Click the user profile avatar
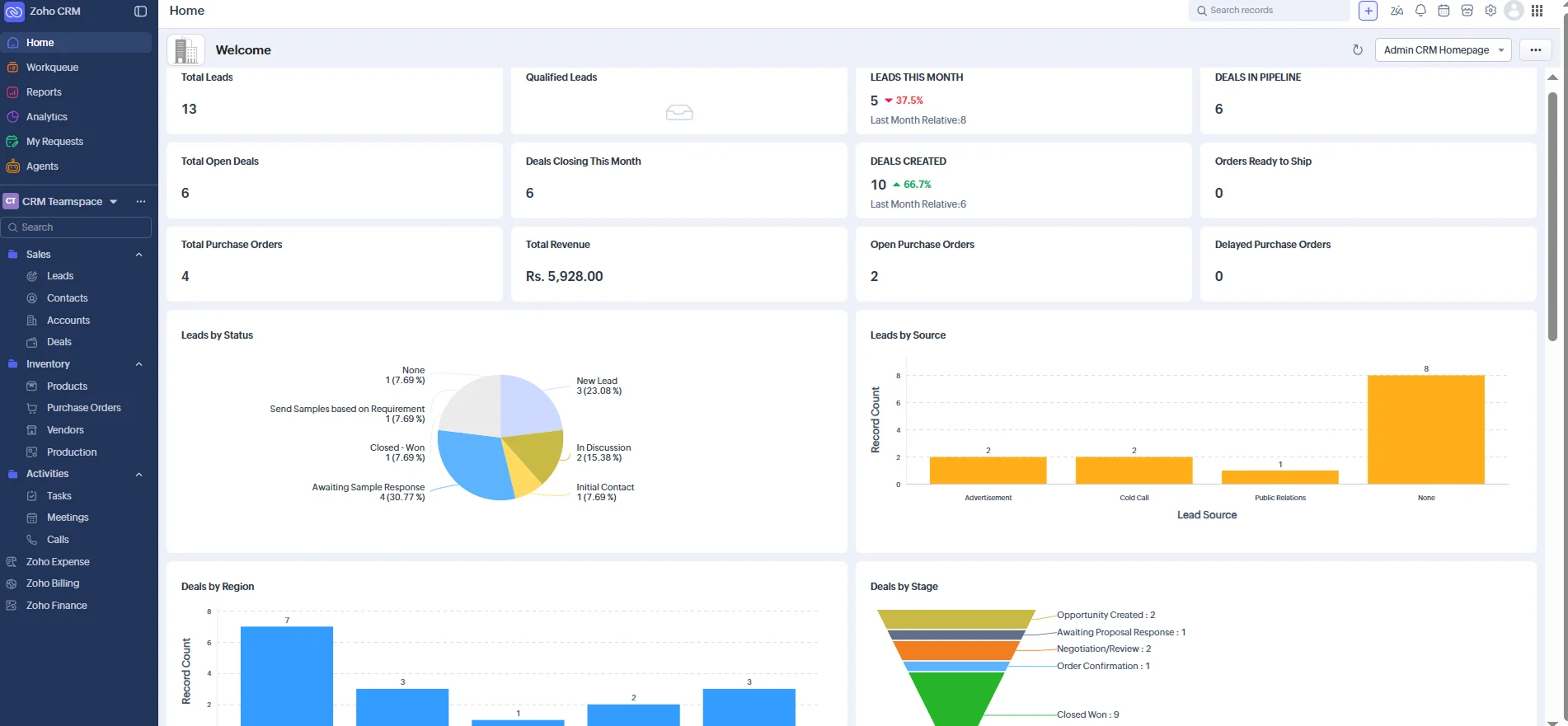This screenshot has width=1568, height=726. (x=1514, y=11)
